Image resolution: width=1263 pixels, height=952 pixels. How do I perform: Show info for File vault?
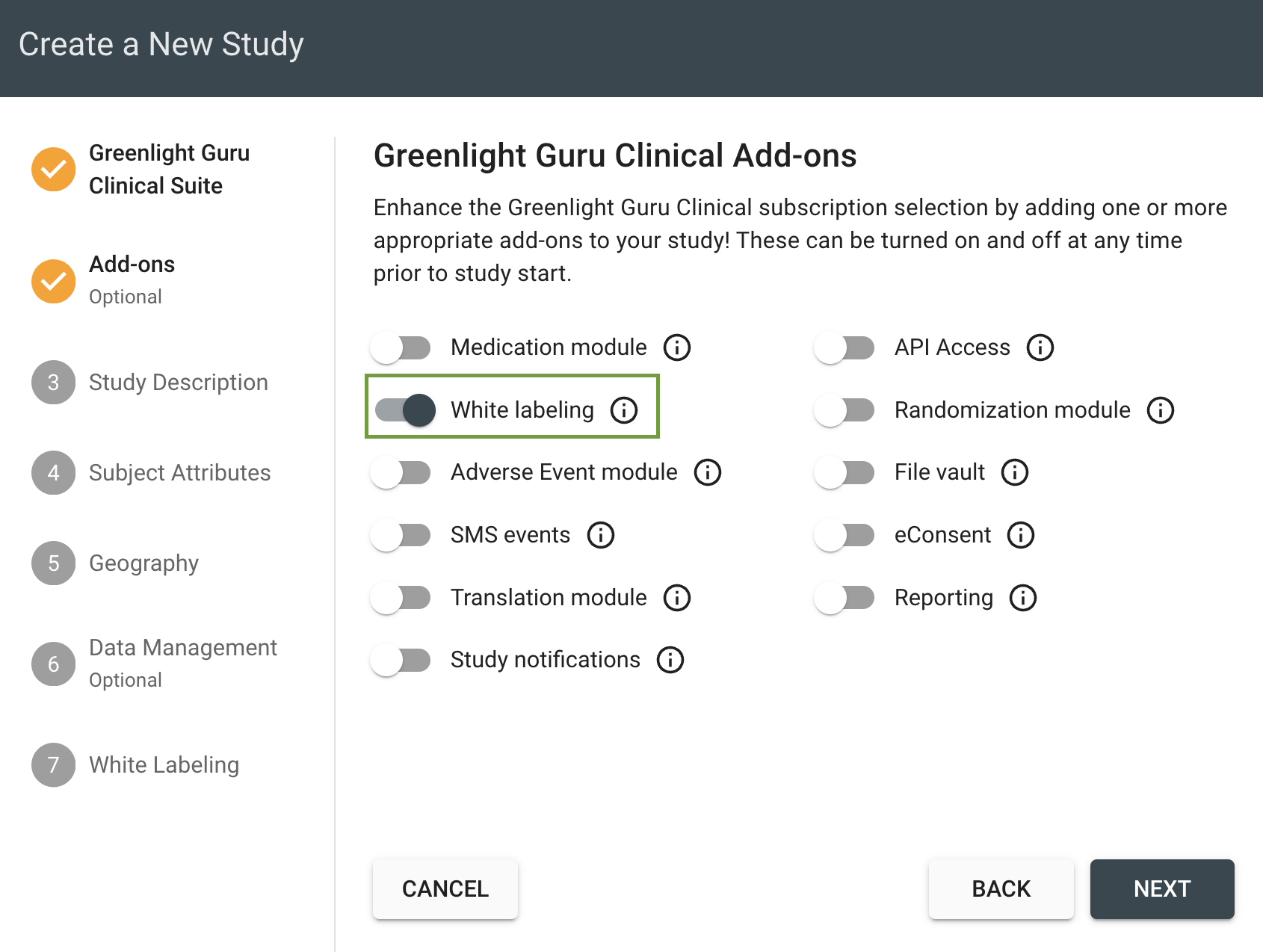coord(1015,472)
